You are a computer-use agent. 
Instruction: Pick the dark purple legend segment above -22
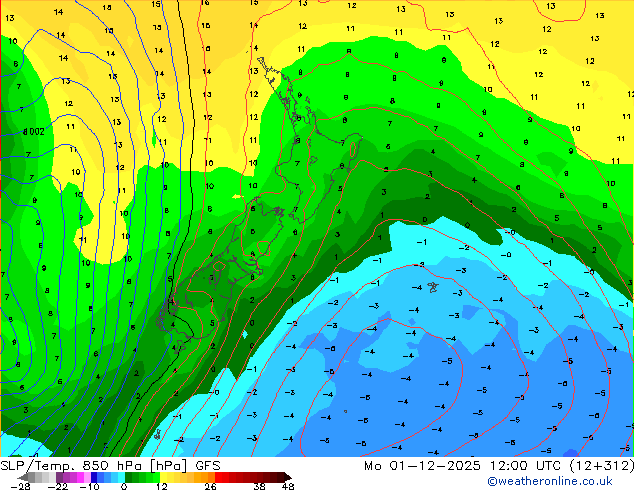click(59, 477)
